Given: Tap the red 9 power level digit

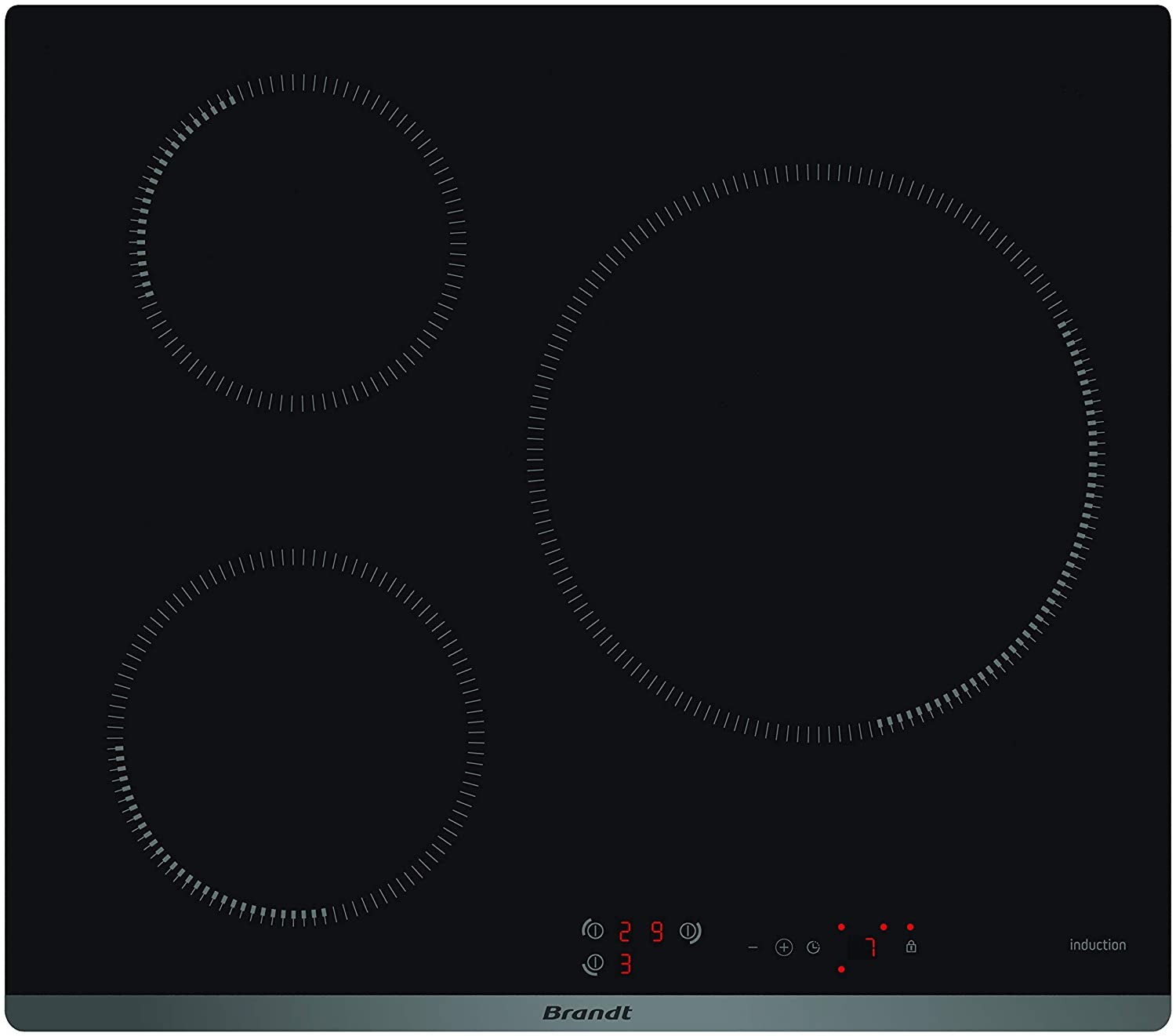Looking at the screenshot, I should pyautogui.click(x=657, y=932).
